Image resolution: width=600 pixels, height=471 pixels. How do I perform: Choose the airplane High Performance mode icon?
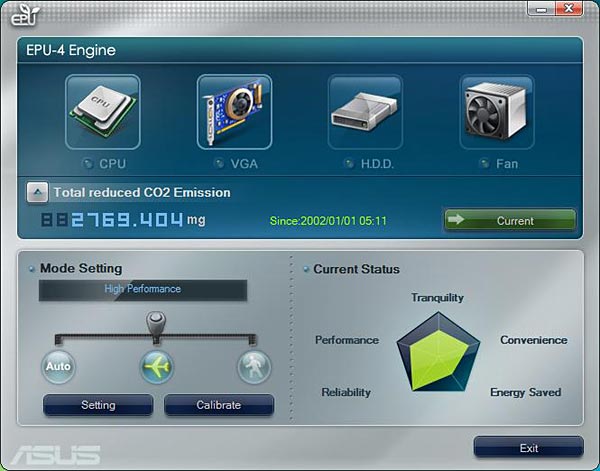tap(156, 367)
